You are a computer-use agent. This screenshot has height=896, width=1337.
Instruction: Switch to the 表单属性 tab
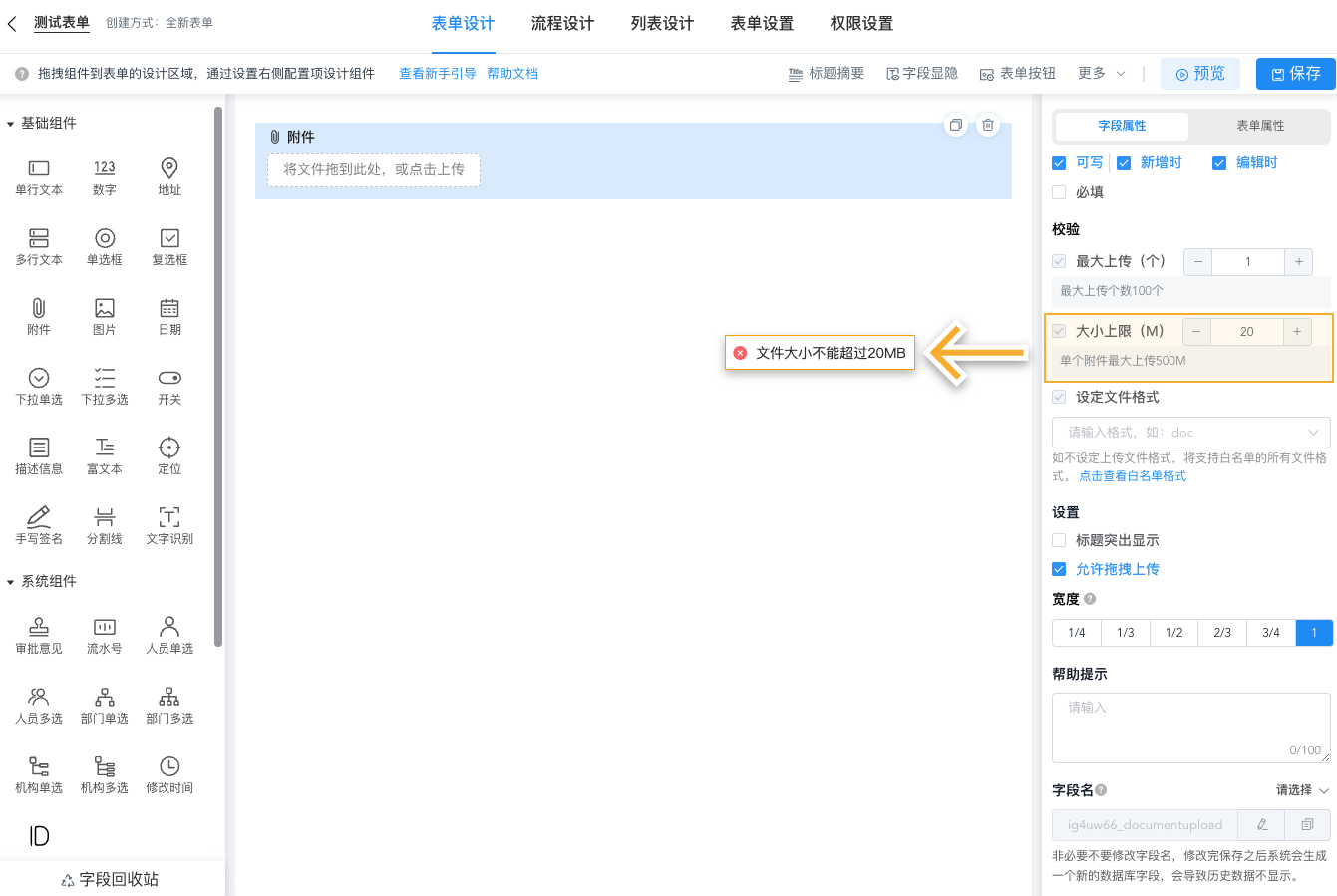1258,126
